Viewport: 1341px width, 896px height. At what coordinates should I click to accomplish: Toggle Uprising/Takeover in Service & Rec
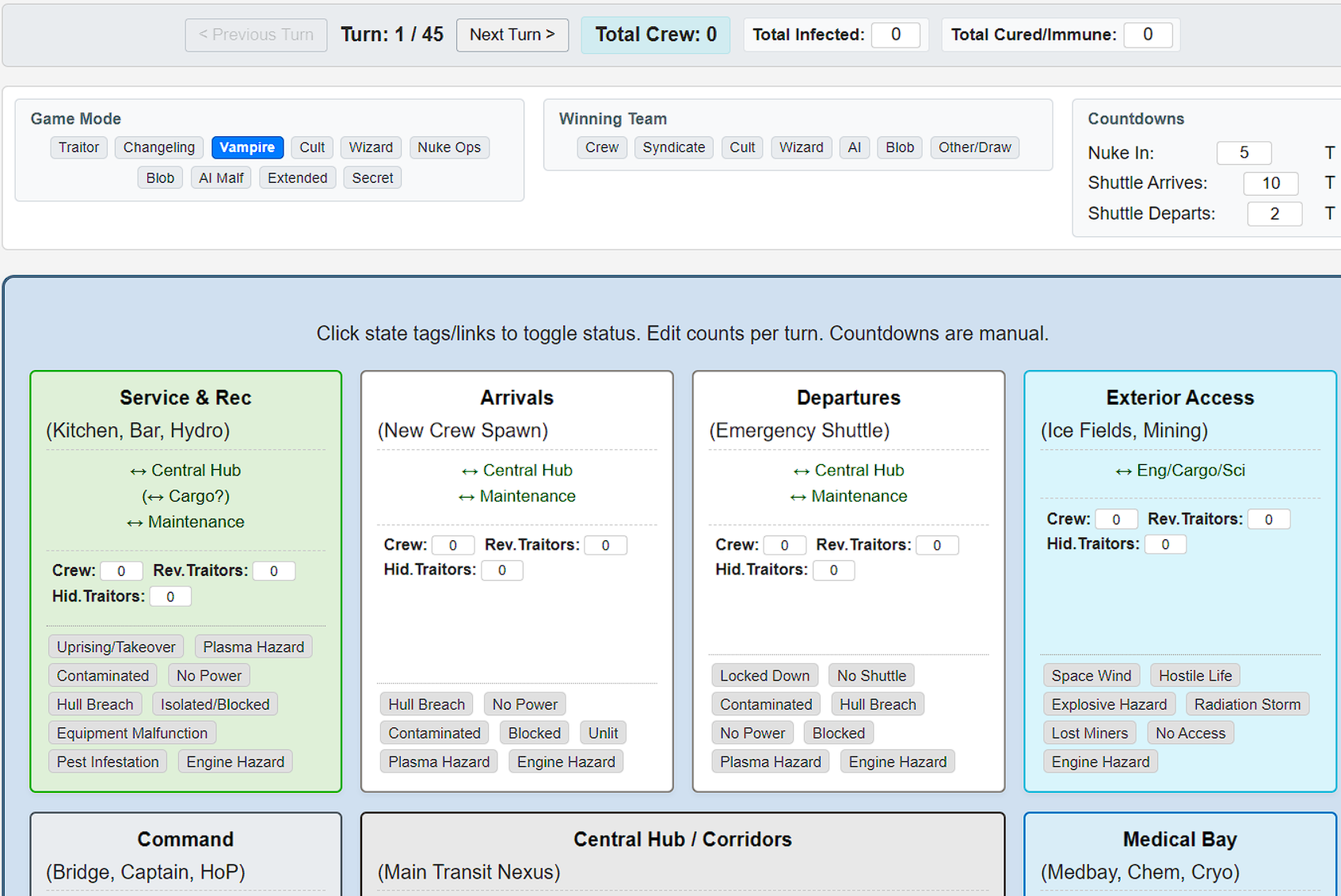tap(116, 647)
